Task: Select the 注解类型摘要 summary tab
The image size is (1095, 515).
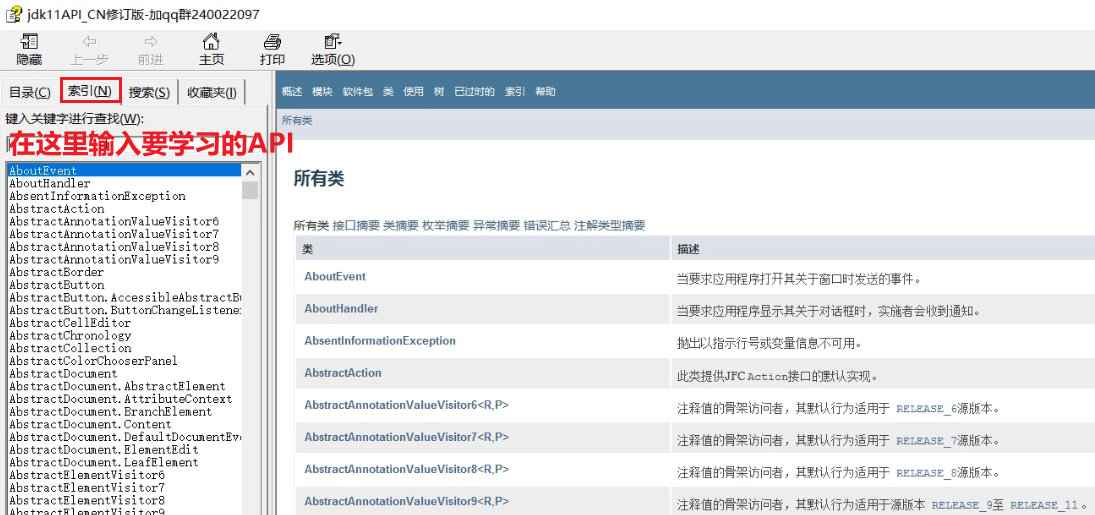Action: pos(610,226)
